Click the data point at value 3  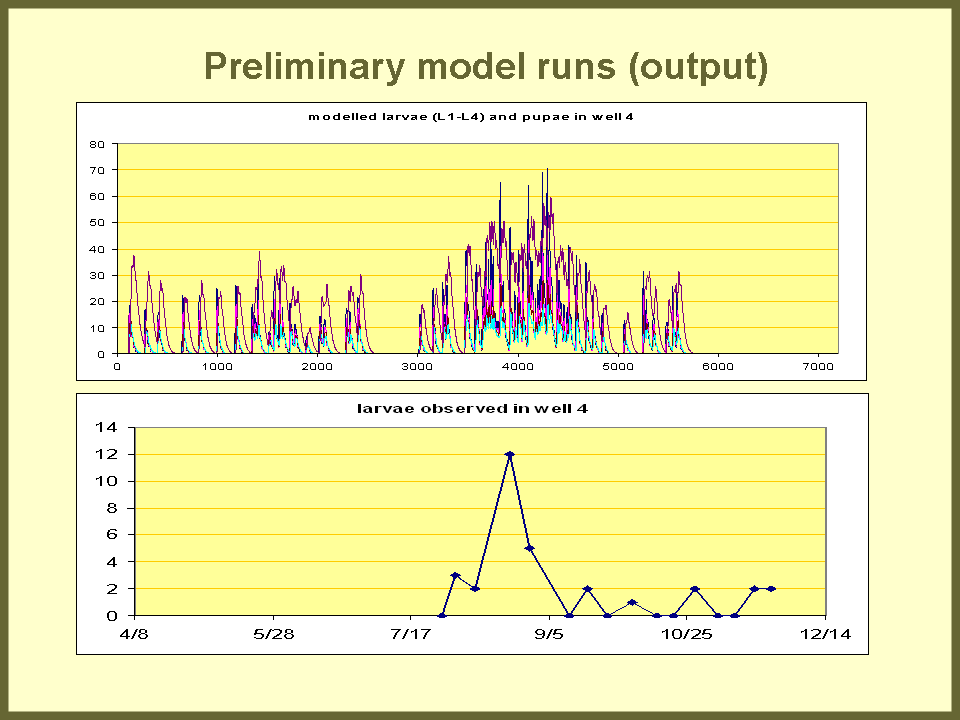(455, 576)
